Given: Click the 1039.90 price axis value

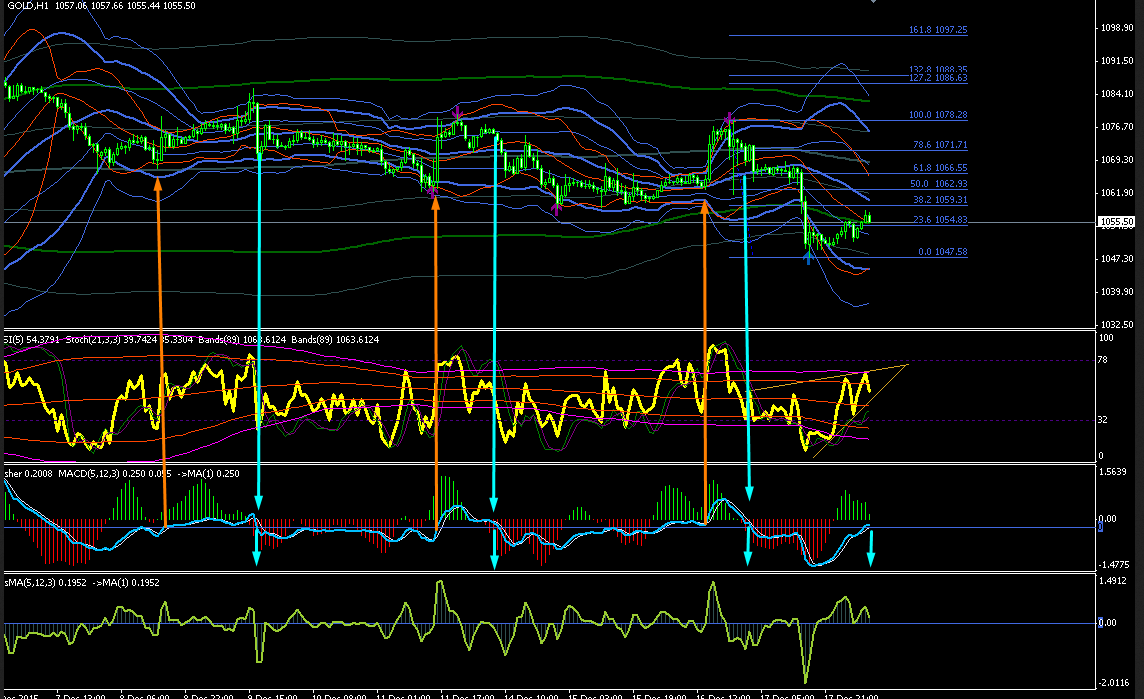Looking at the screenshot, I should coord(1117,291).
